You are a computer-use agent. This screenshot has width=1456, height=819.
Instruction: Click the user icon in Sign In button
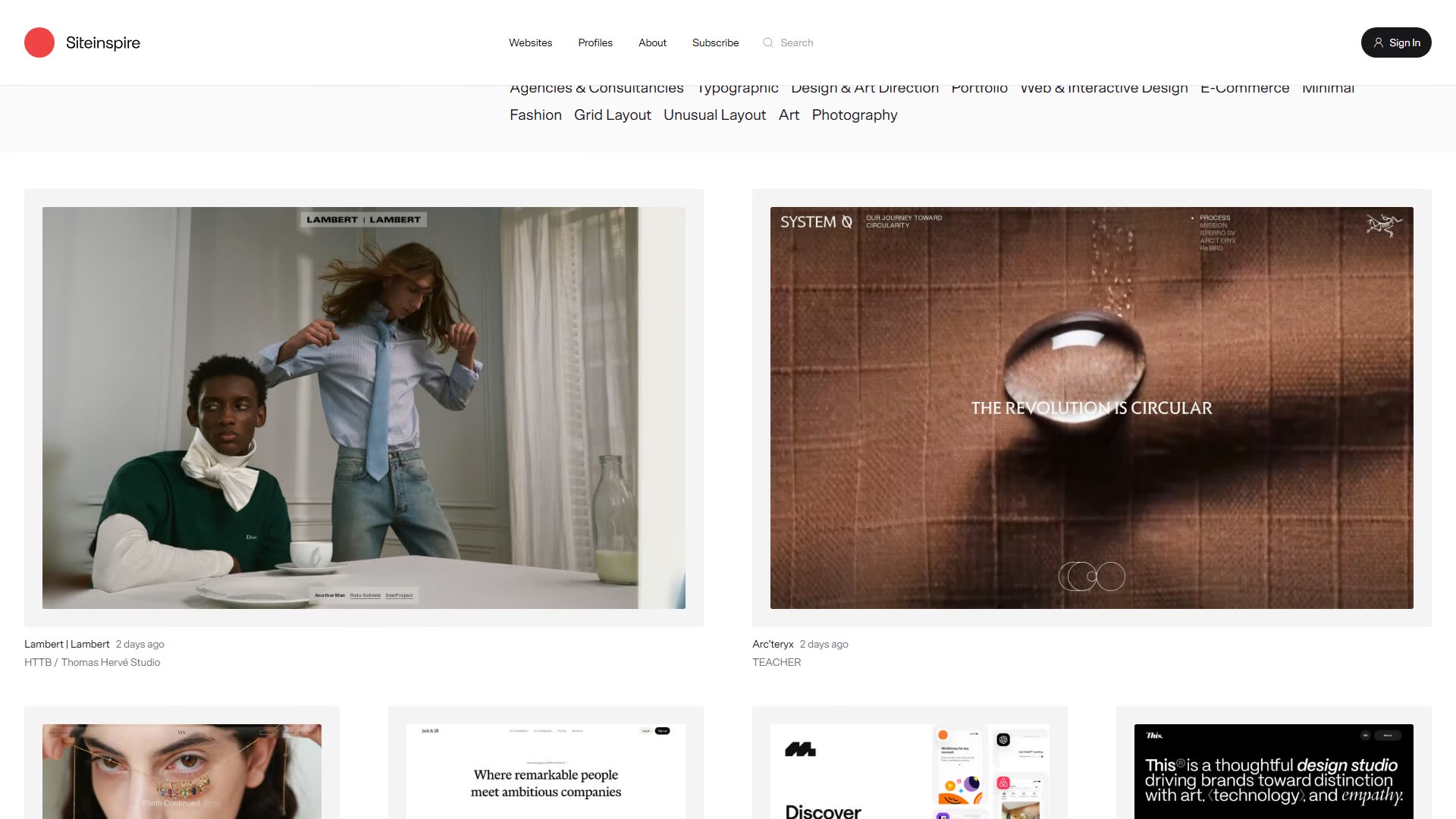point(1378,42)
